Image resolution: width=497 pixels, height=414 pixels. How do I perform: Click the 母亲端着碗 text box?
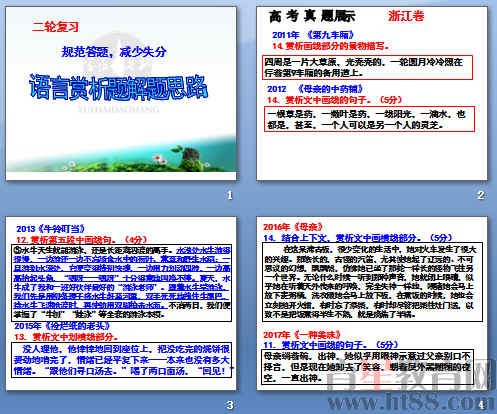367,367
